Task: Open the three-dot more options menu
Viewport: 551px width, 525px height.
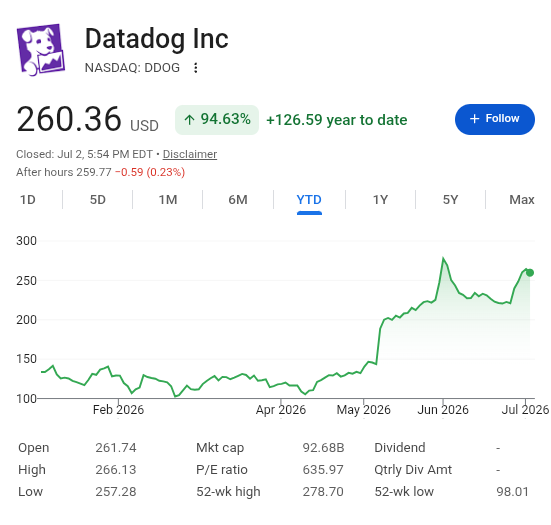Action: tap(196, 68)
